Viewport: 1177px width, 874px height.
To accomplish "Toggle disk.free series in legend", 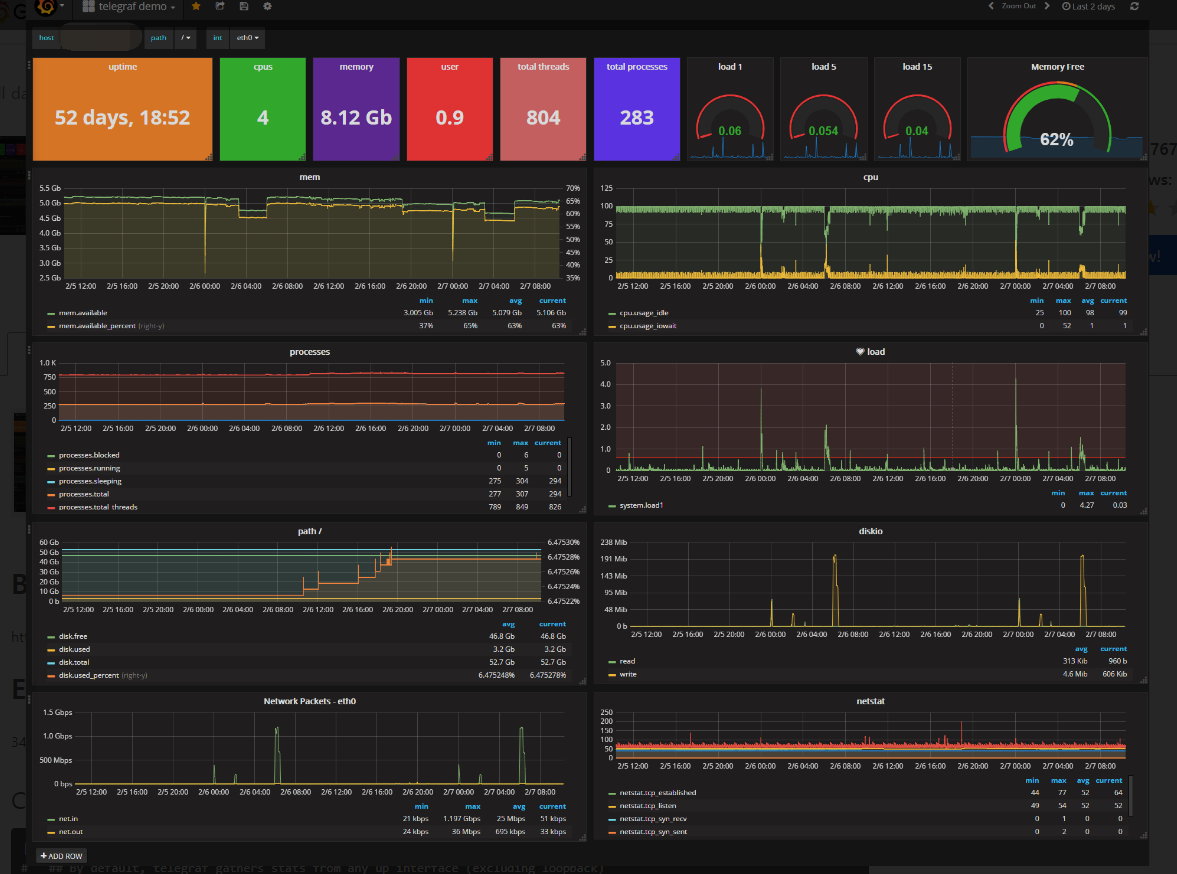I will 73,636.
